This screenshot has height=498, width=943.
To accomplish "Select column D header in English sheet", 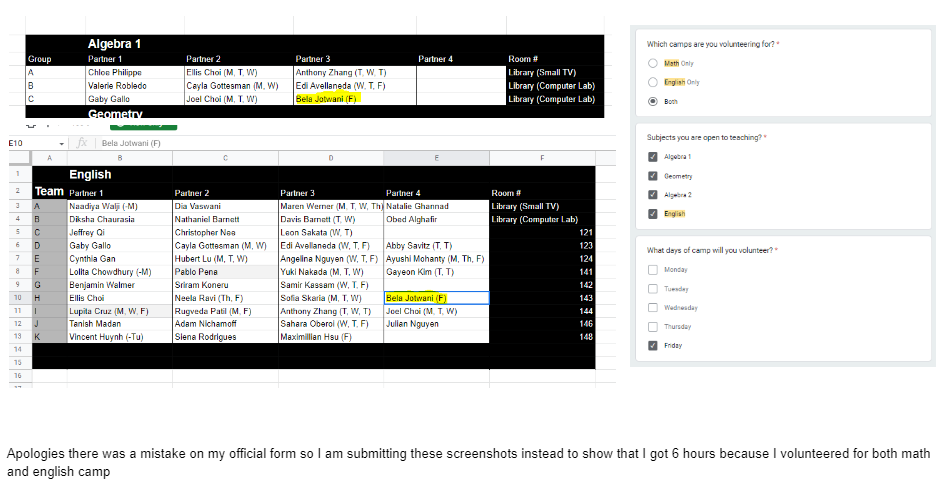I will (331, 158).
